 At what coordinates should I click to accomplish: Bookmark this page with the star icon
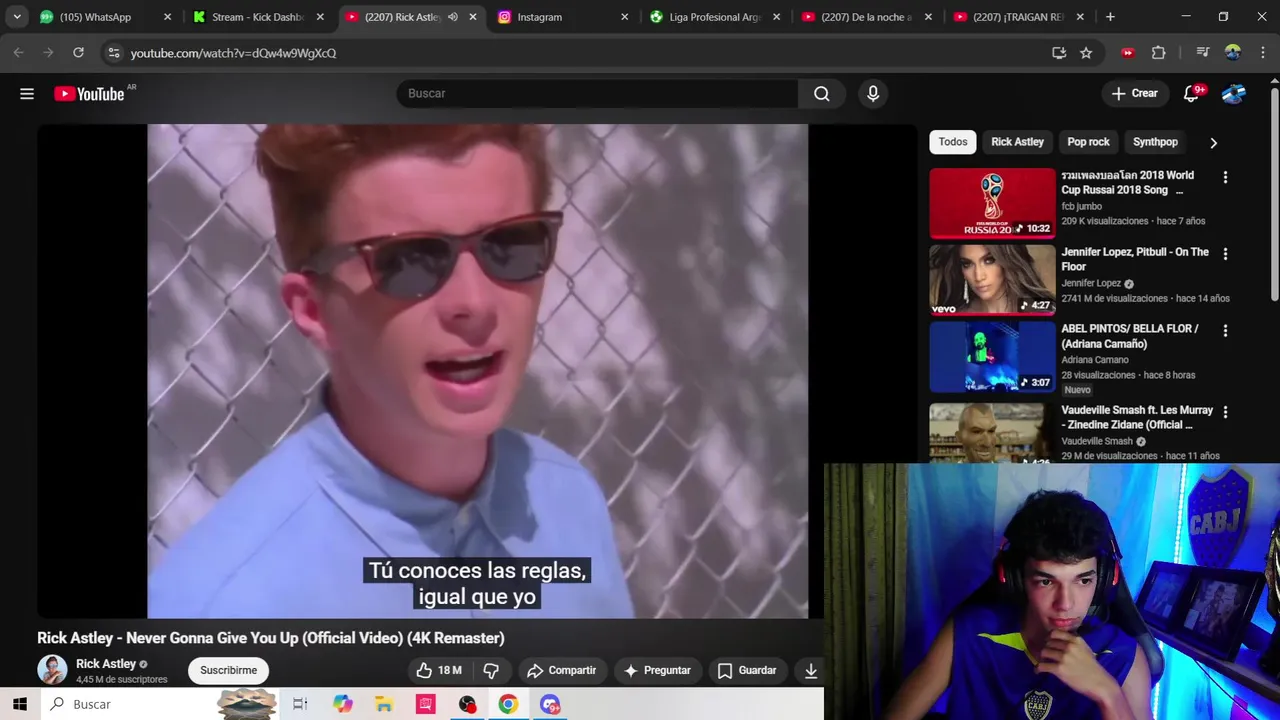coord(1086,53)
